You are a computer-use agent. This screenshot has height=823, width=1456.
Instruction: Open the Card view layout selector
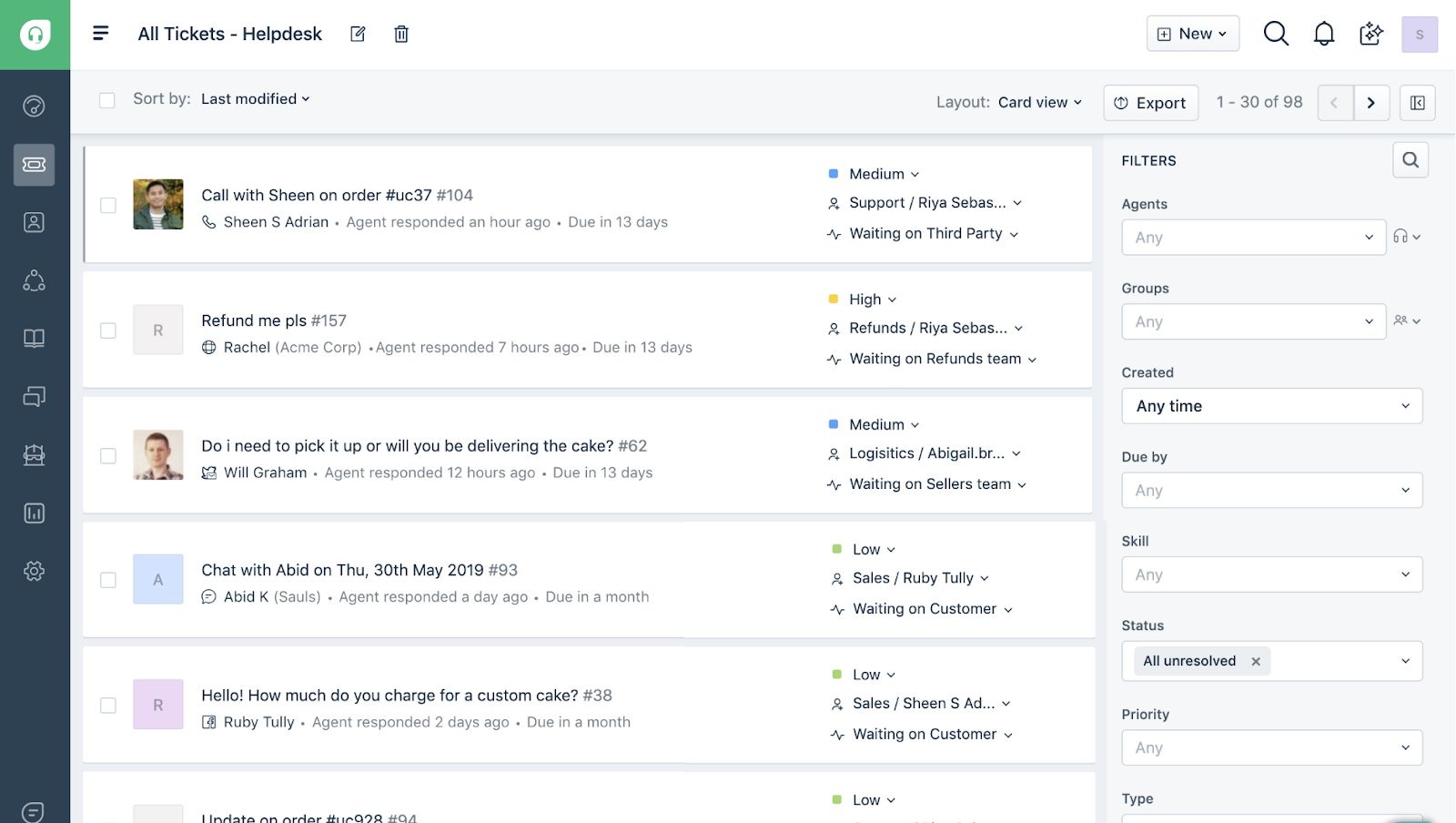(1039, 102)
